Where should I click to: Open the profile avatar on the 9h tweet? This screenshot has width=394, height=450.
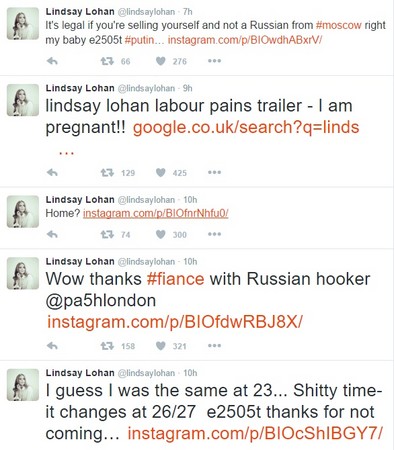pos(23,100)
